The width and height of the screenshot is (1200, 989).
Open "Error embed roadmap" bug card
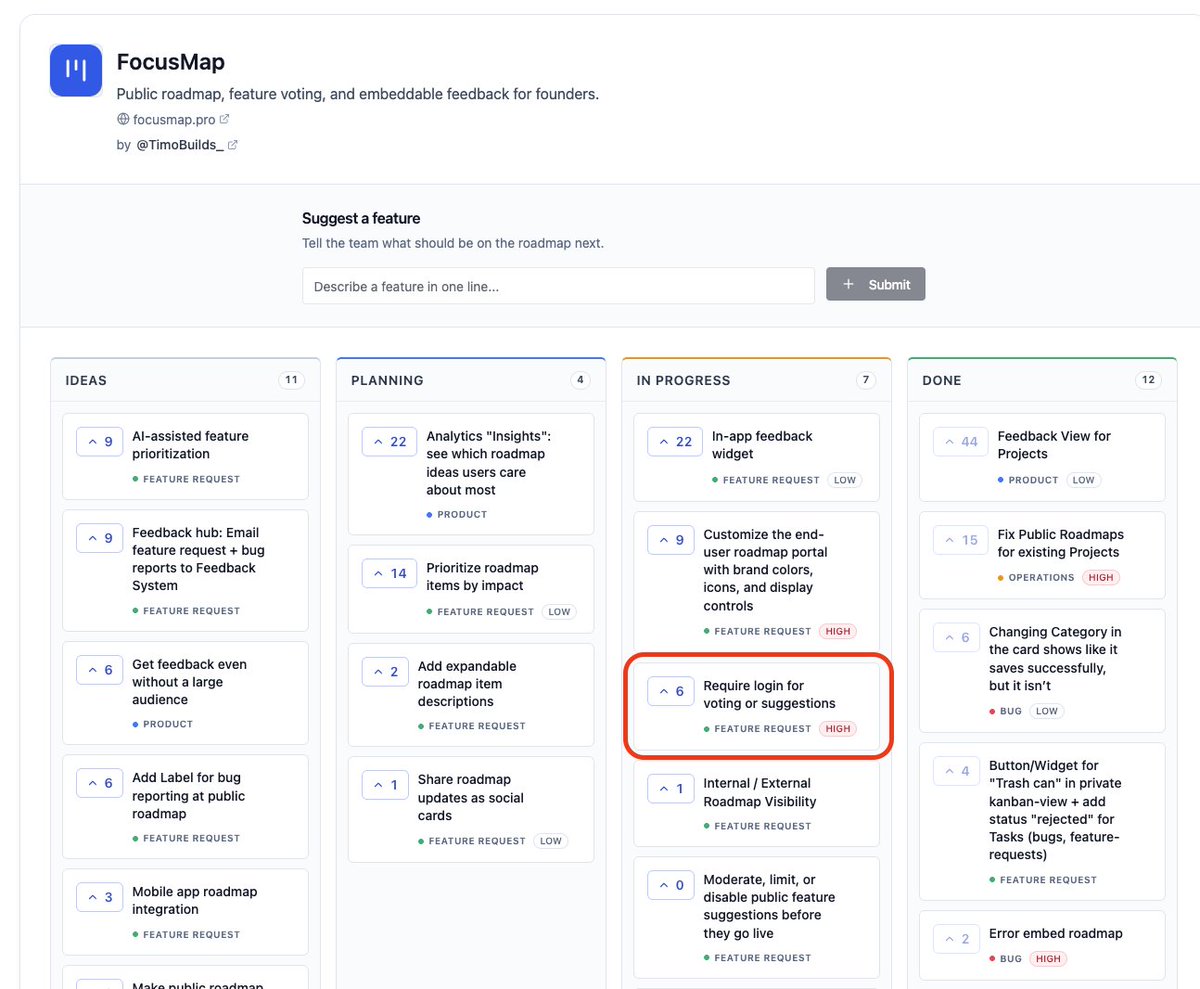pos(1042,945)
